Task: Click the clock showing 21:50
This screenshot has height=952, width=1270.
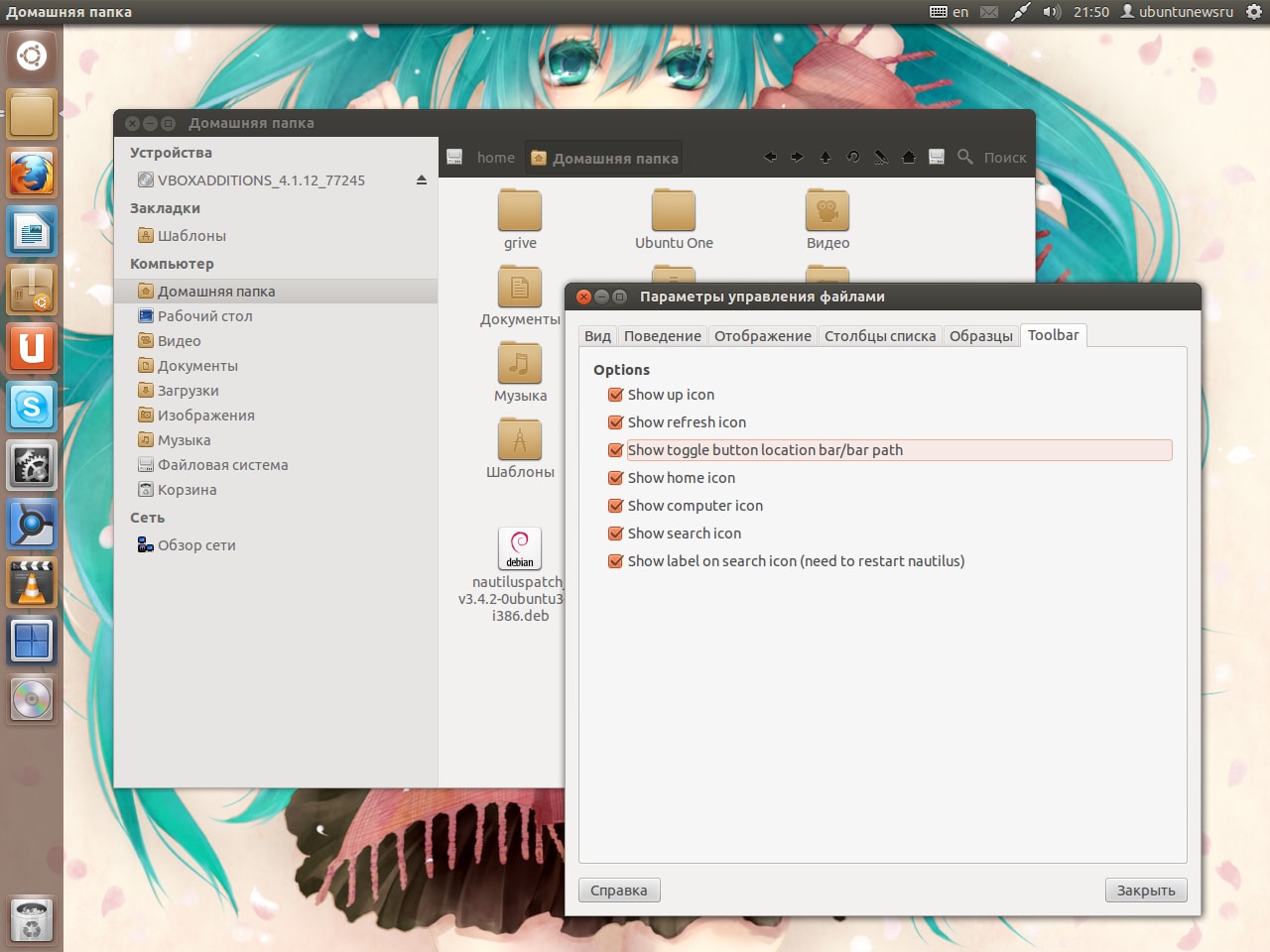Action: 1091,12
